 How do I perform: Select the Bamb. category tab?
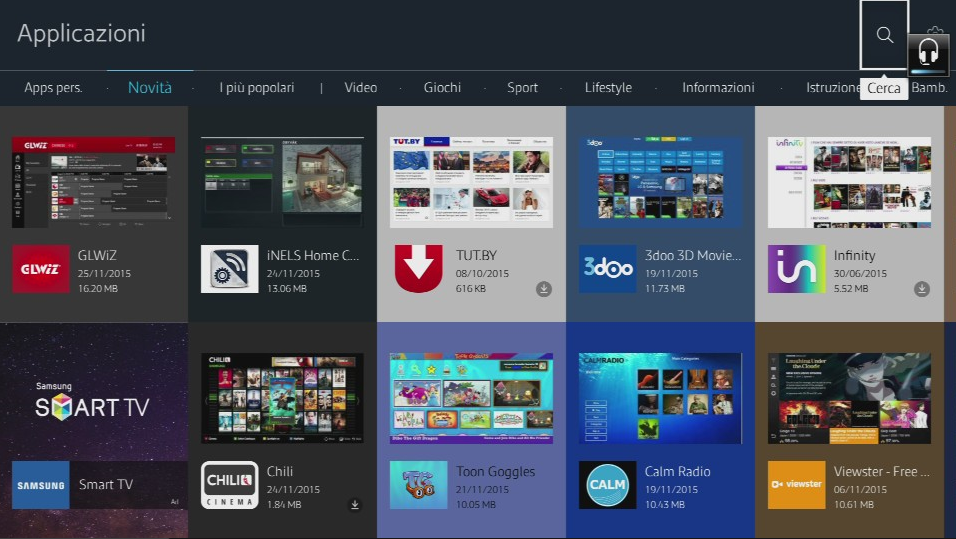point(929,88)
